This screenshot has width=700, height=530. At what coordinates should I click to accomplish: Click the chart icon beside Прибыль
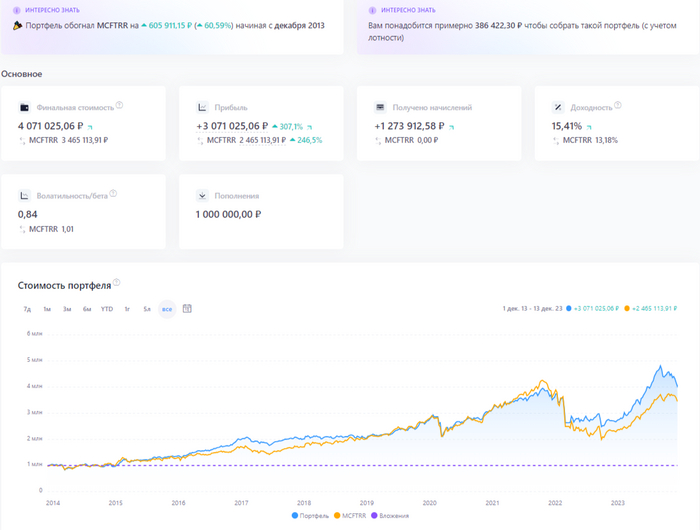203,107
